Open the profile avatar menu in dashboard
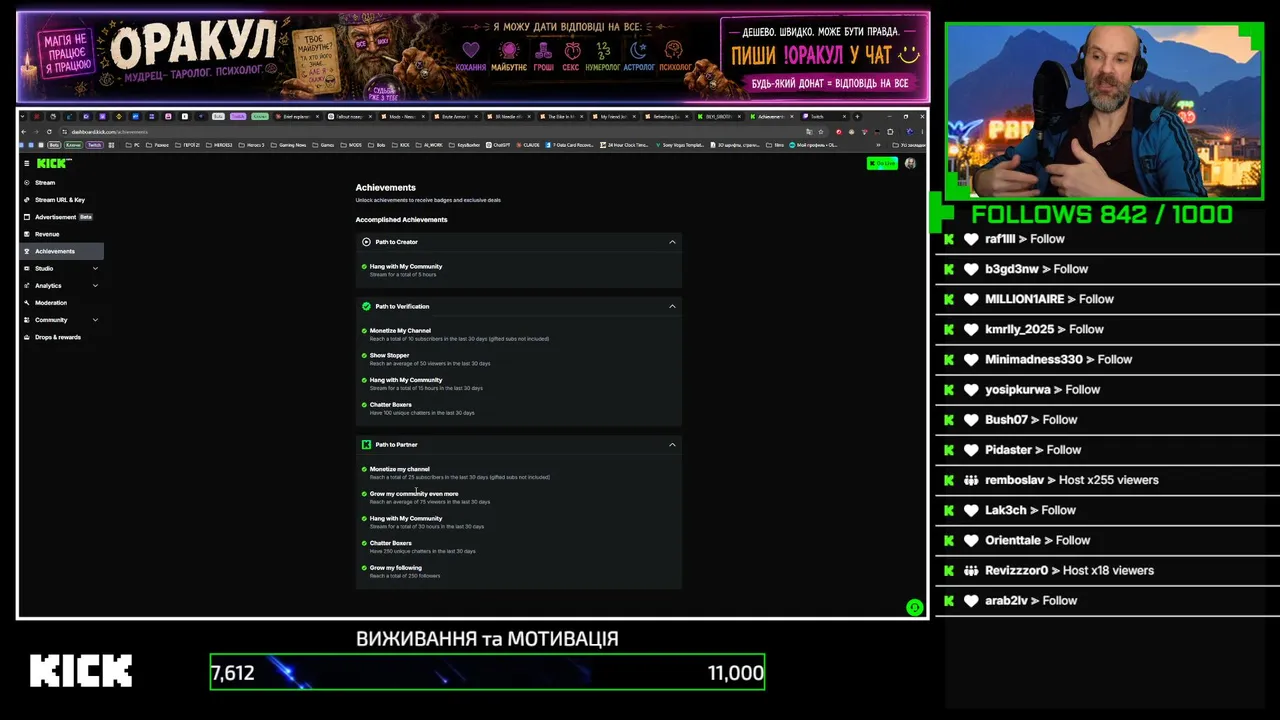The width and height of the screenshot is (1280, 720). (910, 163)
